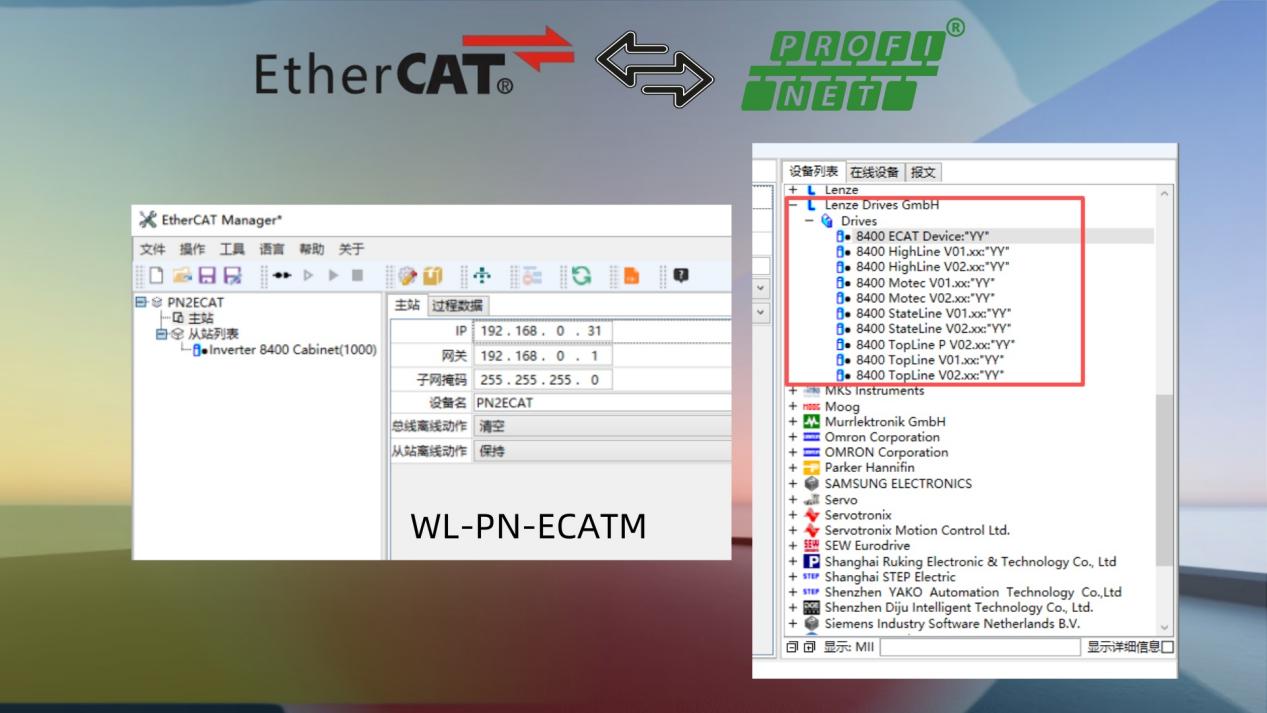The width and height of the screenshot is (1267, 713).
Task: Collapse the PN2ECAT root node
Action: point(141,302)
